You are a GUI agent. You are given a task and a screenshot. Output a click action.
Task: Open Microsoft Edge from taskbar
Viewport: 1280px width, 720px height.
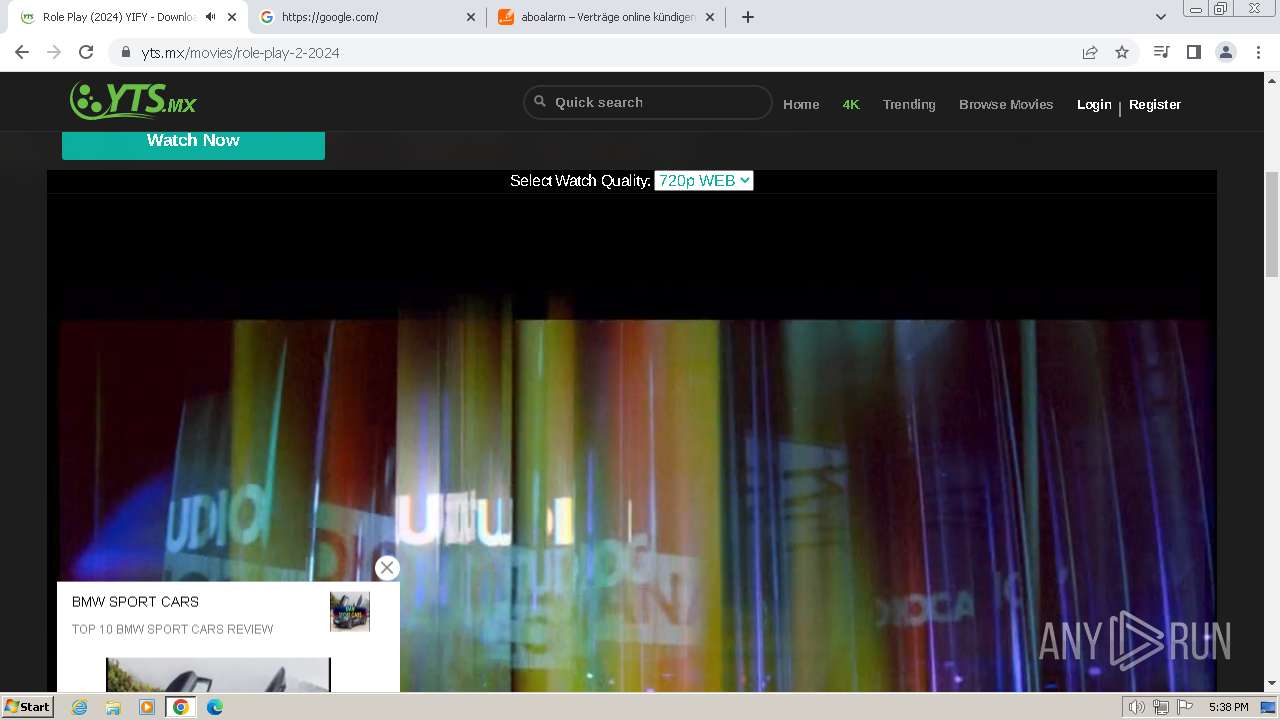(x=215, y=707)
